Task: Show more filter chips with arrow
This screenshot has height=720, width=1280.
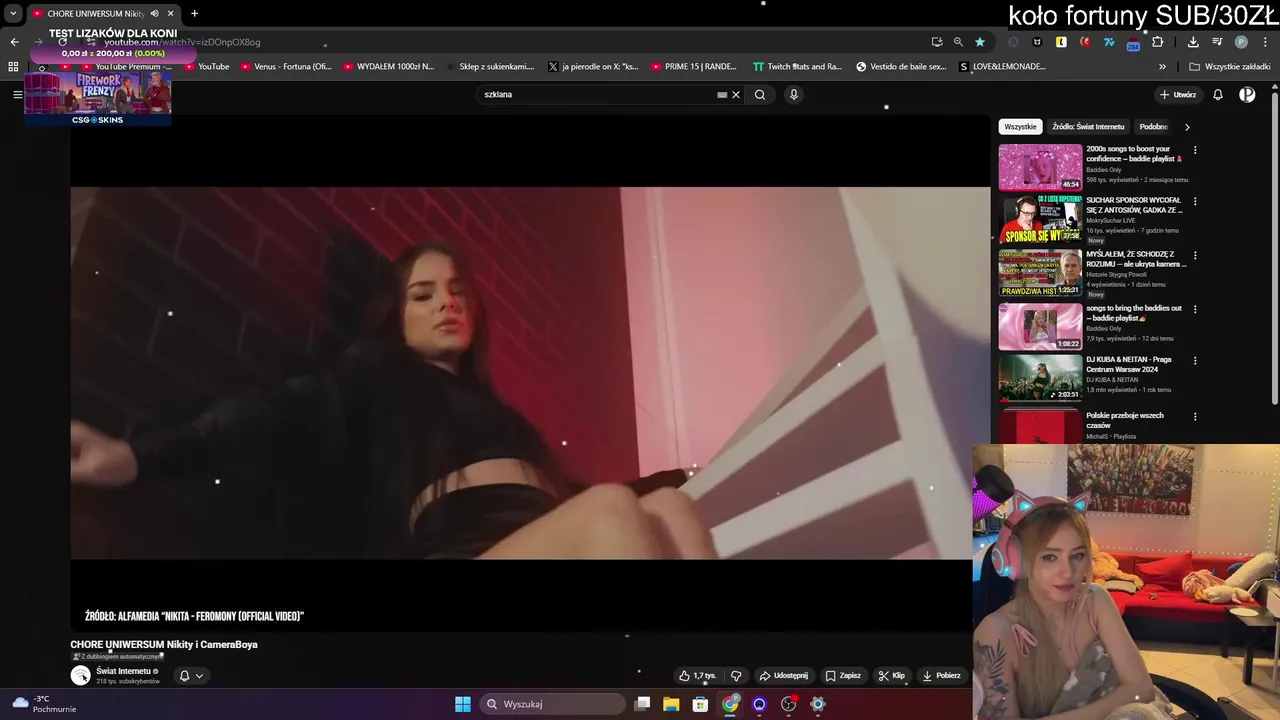Action: 1187,127
